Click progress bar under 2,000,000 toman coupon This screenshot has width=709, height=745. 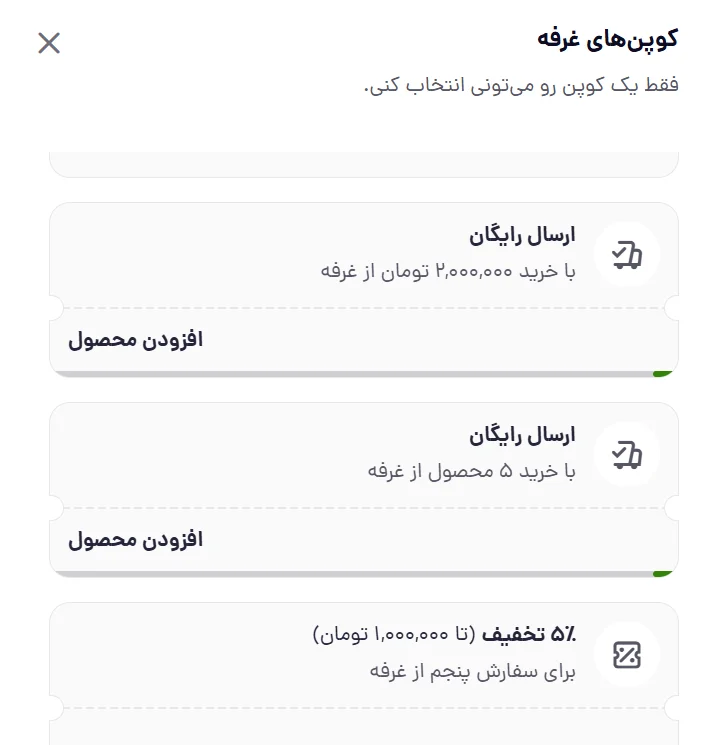(350, 374)
